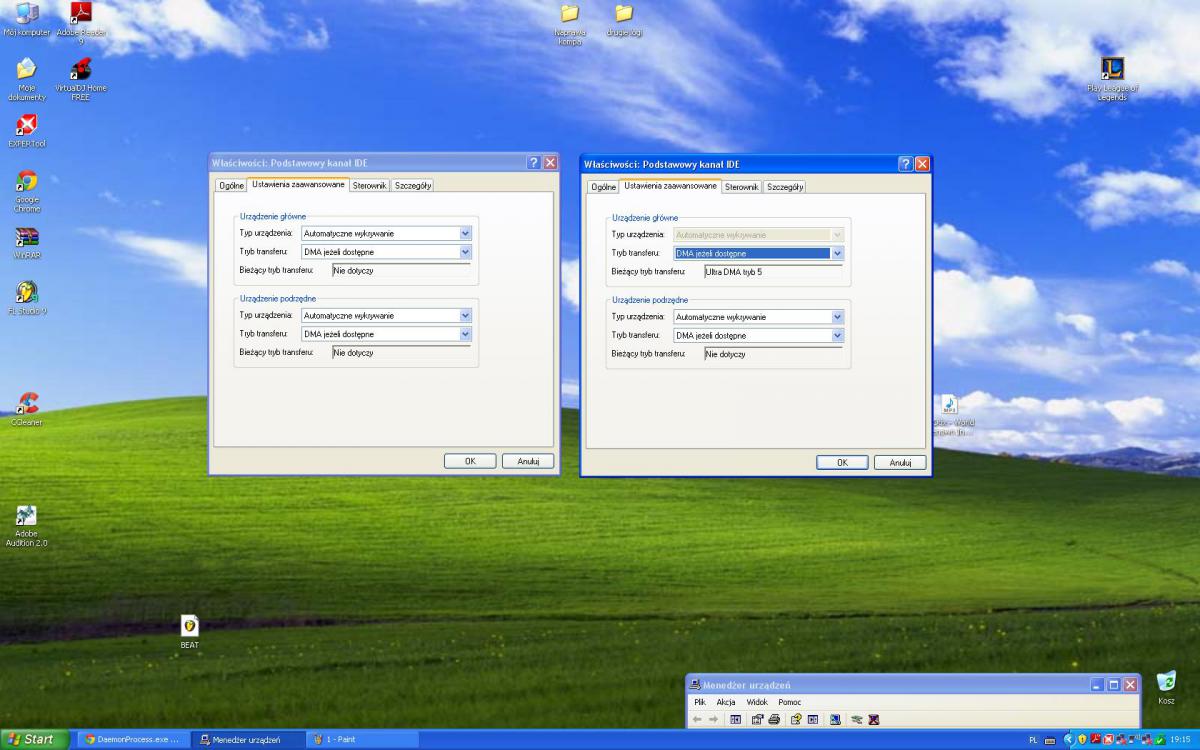Switch to the DaemonProcess.exe taskbar button

click(133, 740)
